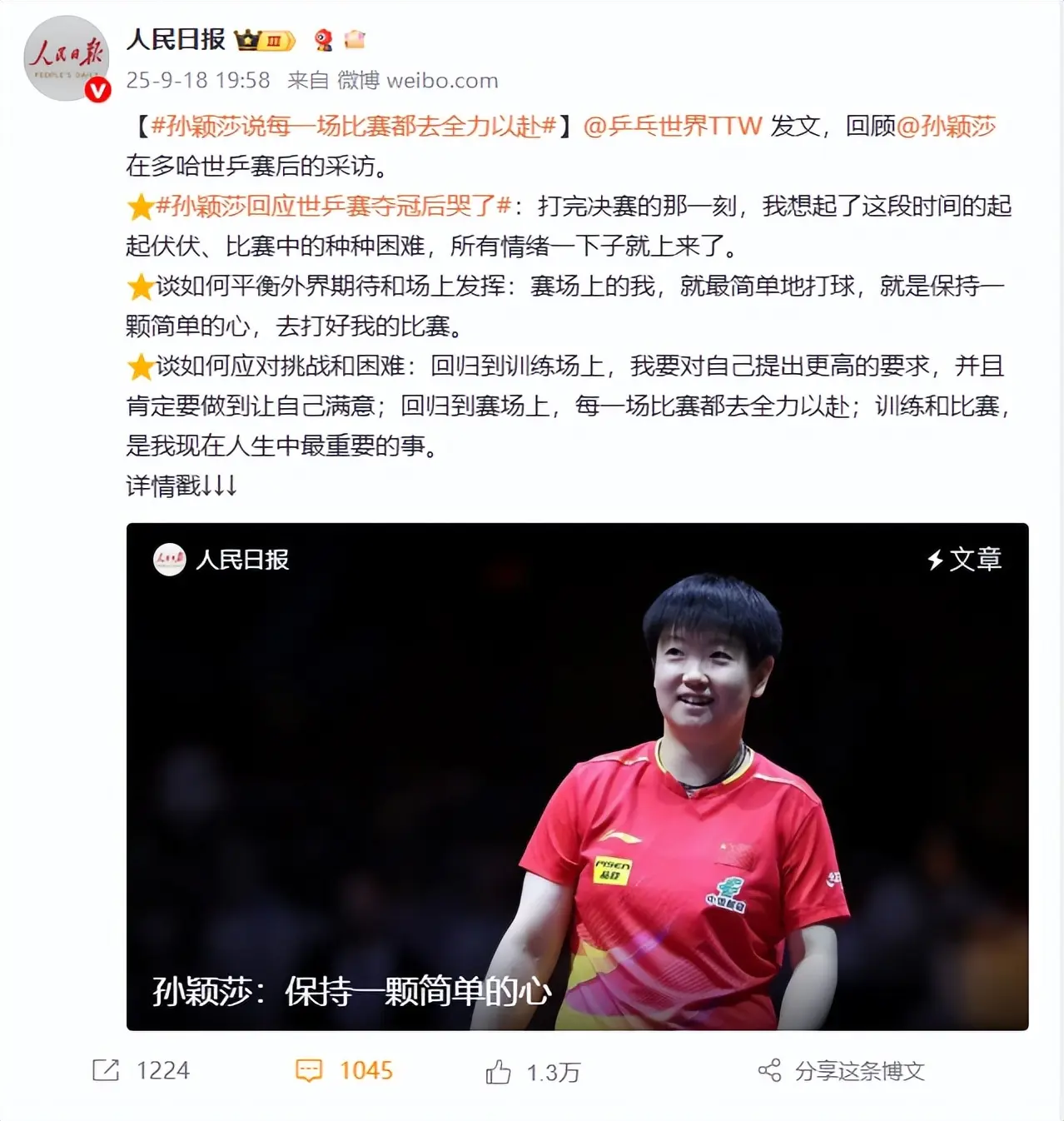The width and height of the screenshot is (1064, 1121).
Task: Open the small 人民日报 logo on the article card
Action: [170, 560]
